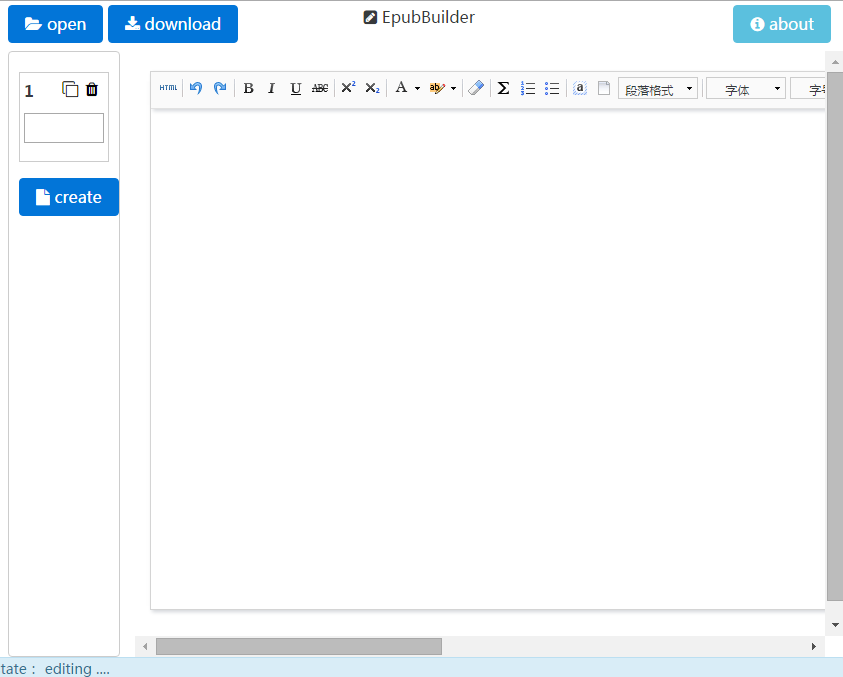Apply superscript formatting
The width and height of the screenshot is (843, 677).
pyautogui.click(x=347, y=88)
